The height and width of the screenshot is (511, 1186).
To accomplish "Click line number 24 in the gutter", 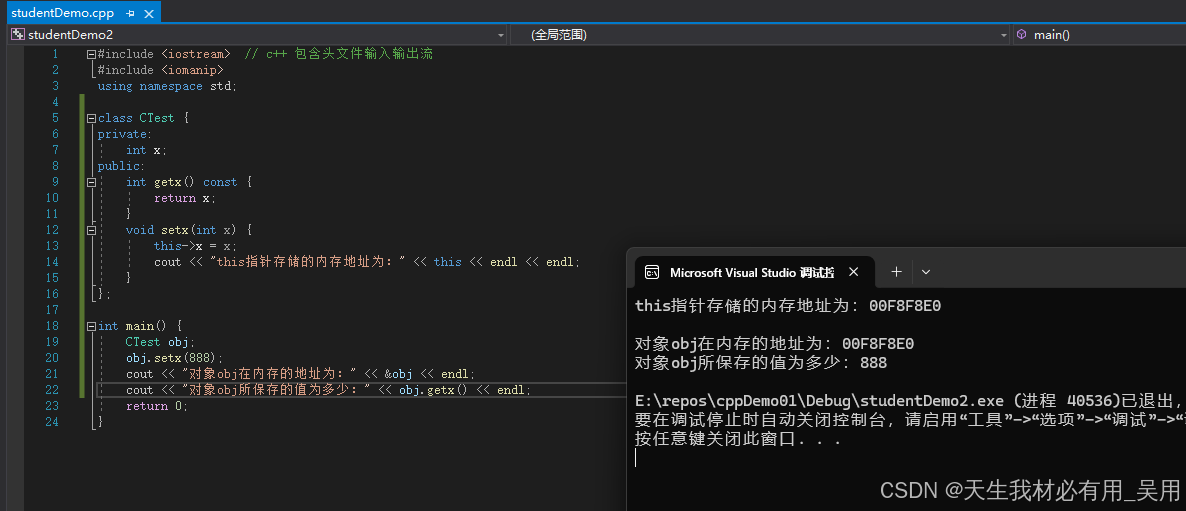I will tap(51, 422).
